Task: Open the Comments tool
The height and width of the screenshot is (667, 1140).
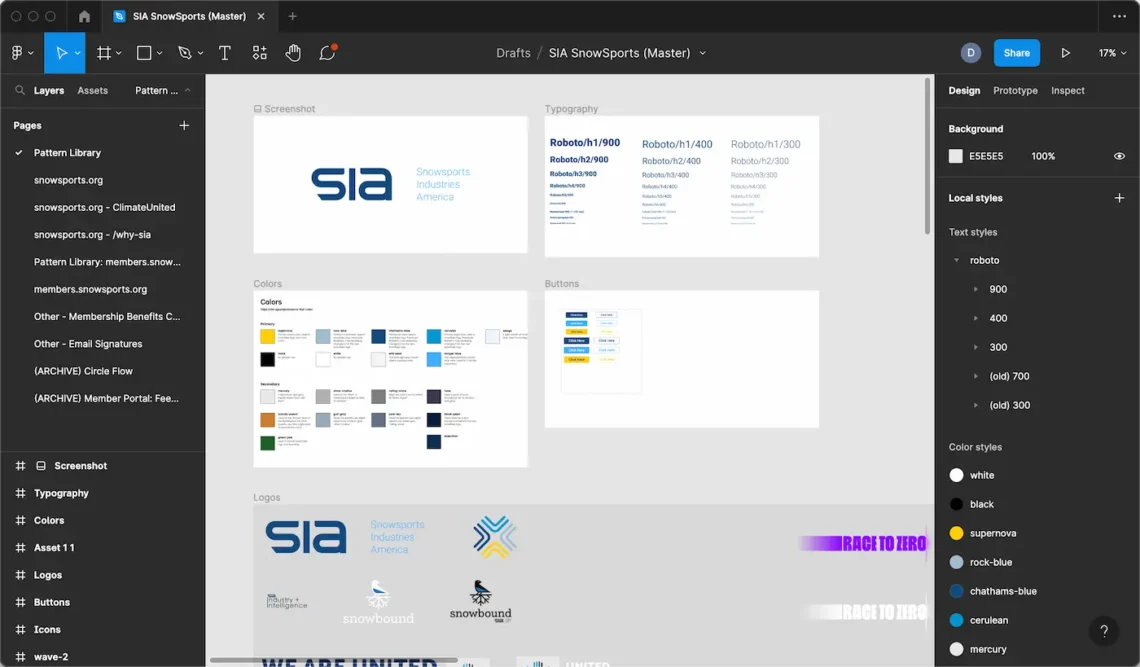Action: point(327,52)
